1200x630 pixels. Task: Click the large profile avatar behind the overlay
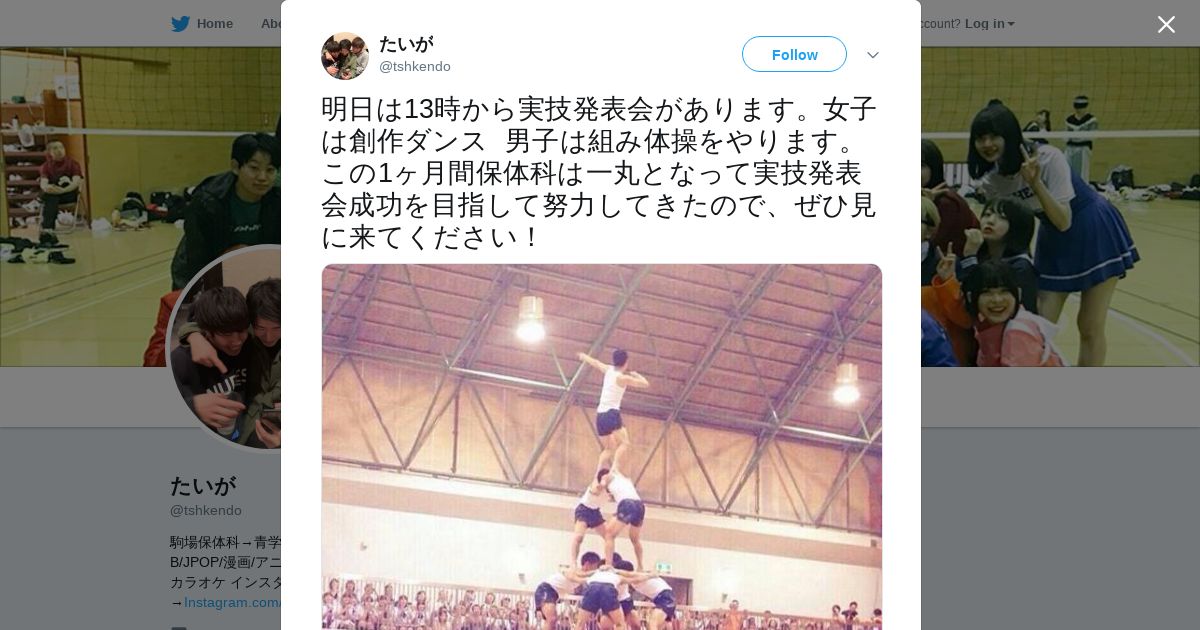pos(225,347)
